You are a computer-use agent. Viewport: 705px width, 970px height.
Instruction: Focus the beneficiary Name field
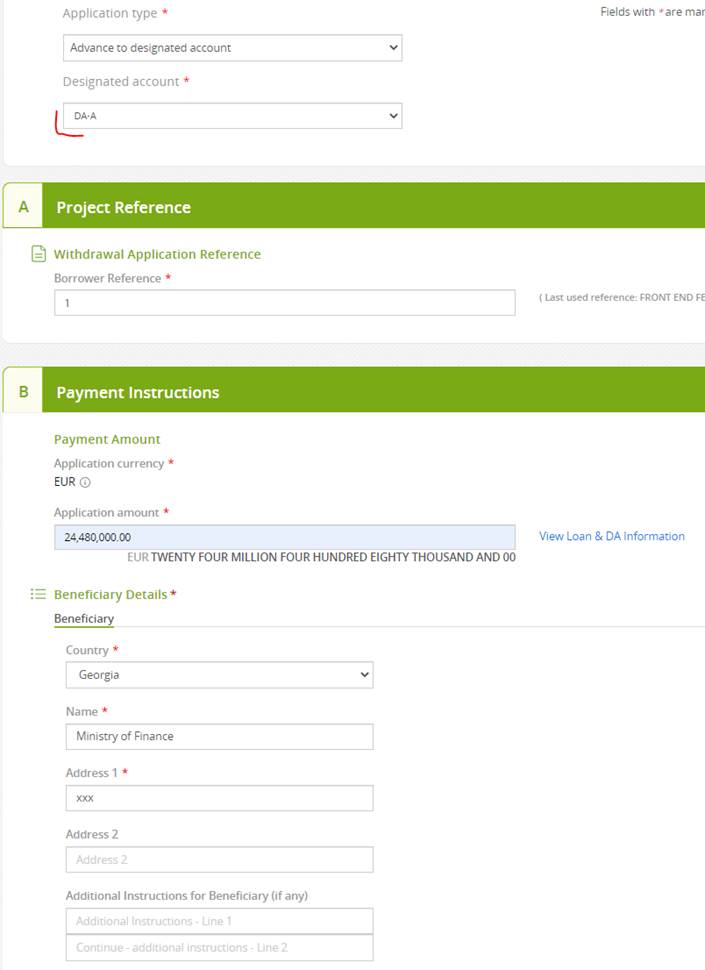pos(219,736)
